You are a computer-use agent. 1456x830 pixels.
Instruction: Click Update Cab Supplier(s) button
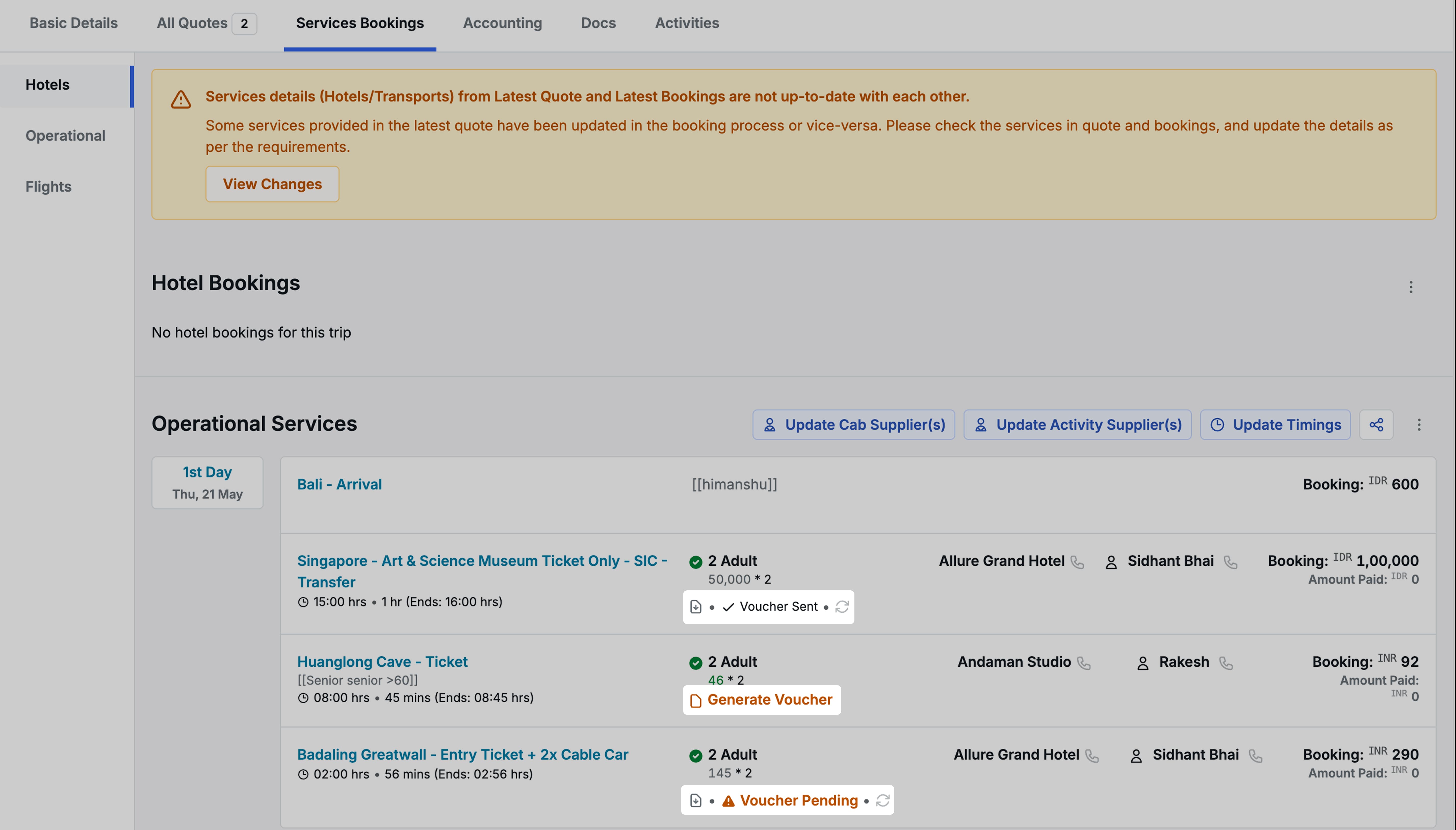[x=853, y=425]
